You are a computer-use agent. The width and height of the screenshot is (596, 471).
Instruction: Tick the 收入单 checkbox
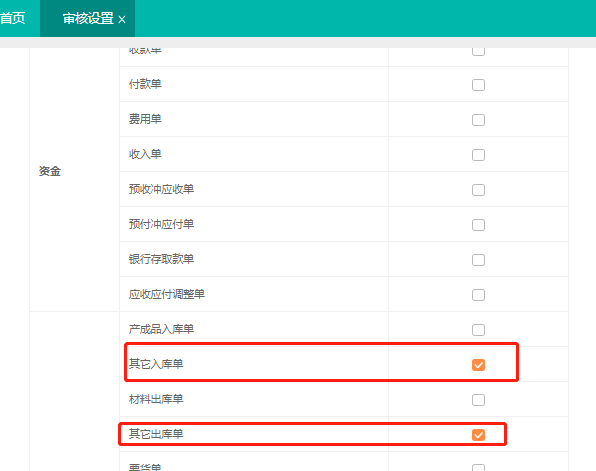pos(478,155)
